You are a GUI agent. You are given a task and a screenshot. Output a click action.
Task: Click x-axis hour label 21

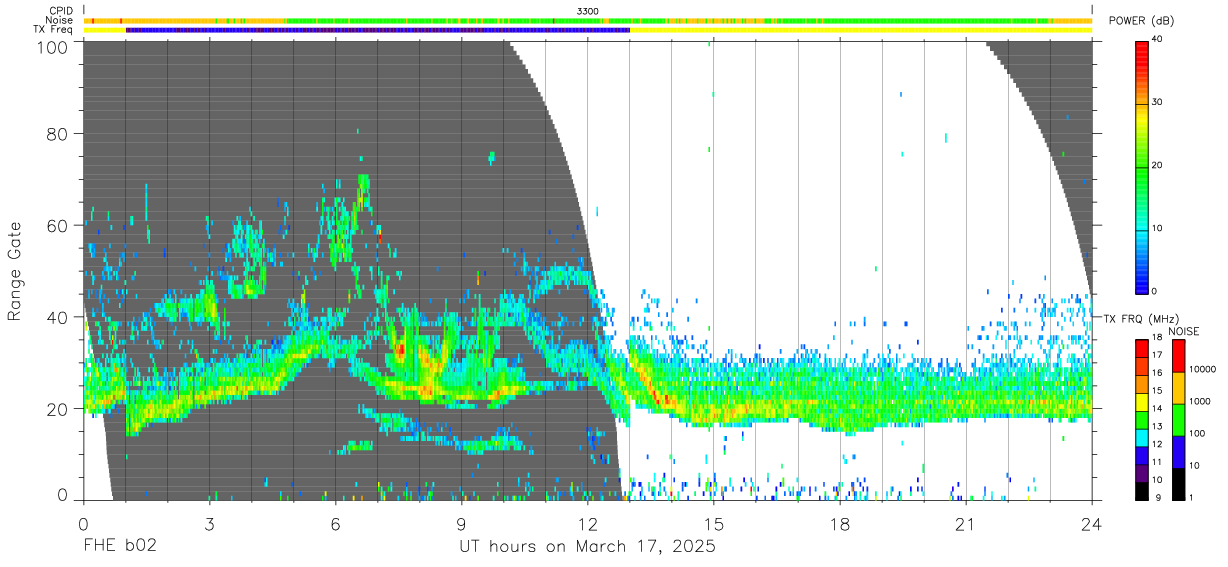tap(965, 524)
